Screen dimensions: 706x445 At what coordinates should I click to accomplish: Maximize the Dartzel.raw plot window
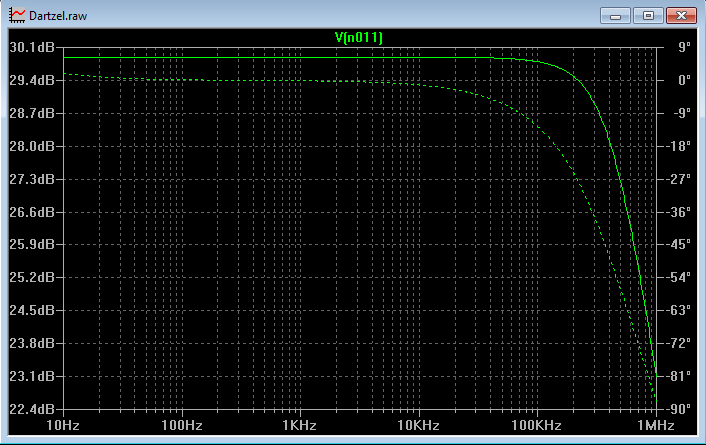648,16
